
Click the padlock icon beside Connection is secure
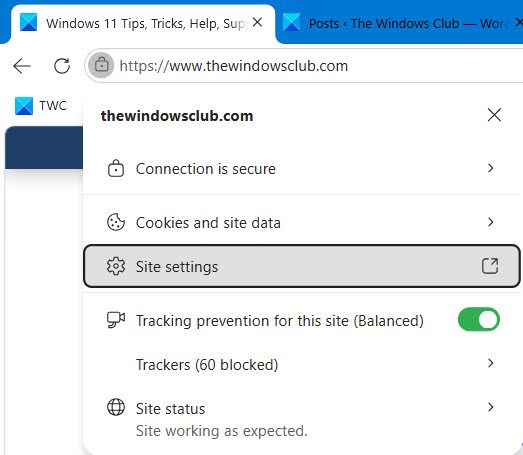click(x=116, y=168)
